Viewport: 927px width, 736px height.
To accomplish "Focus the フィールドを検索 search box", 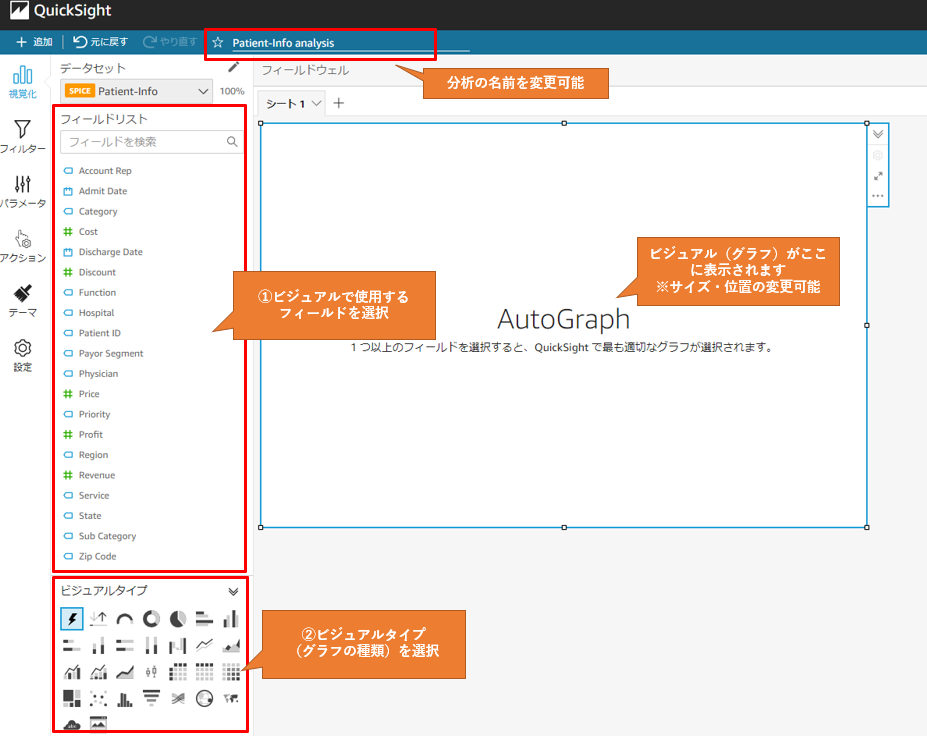I will (x=151, y=142).
